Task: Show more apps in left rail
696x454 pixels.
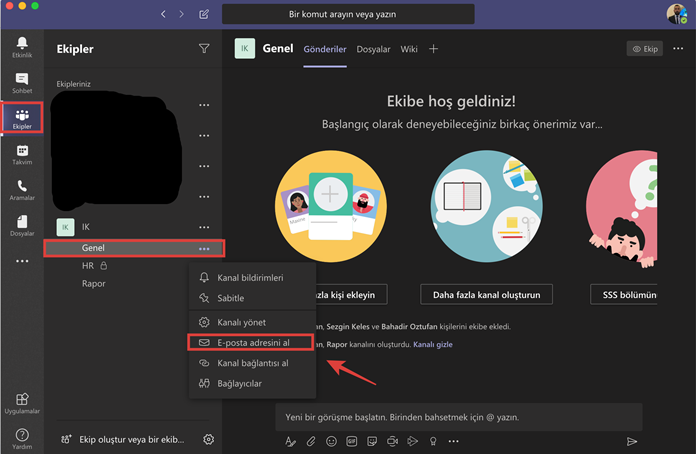Action: [x=22, y=261]
